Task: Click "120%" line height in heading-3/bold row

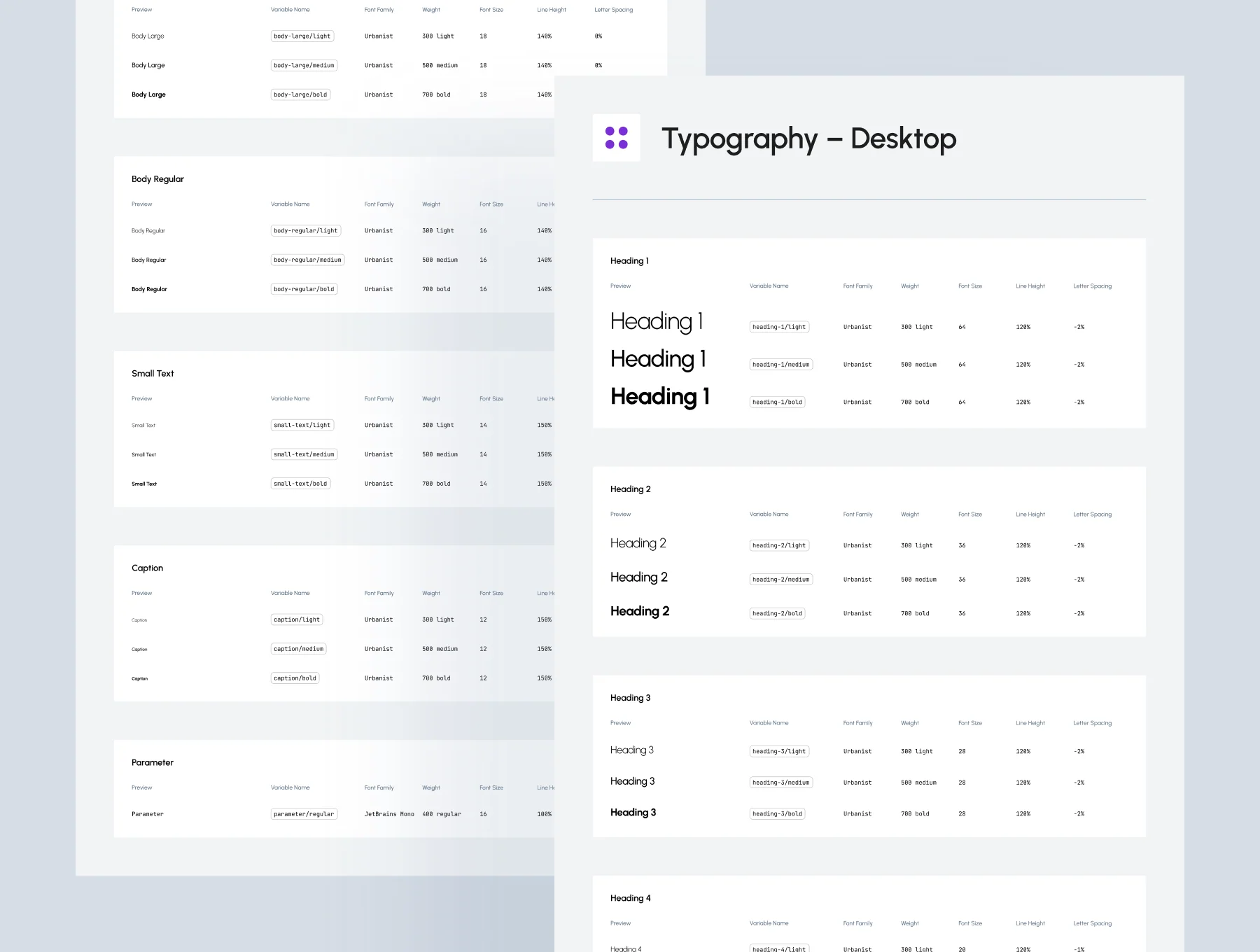Action: click(x=1023, y=814)
